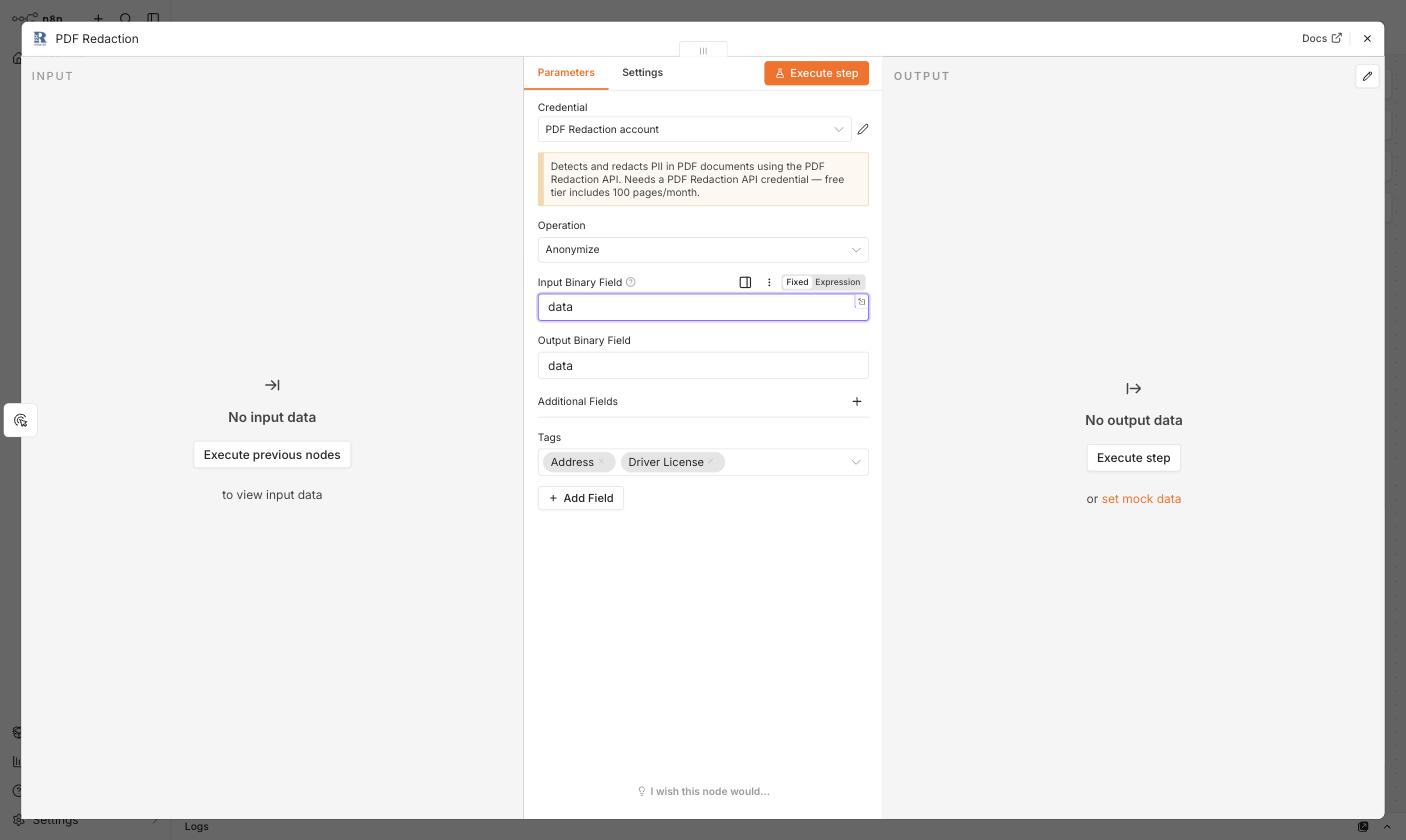Screen dimensions: 1406x840
Task: Click the No input data message
Action: [x=272, y=417]
